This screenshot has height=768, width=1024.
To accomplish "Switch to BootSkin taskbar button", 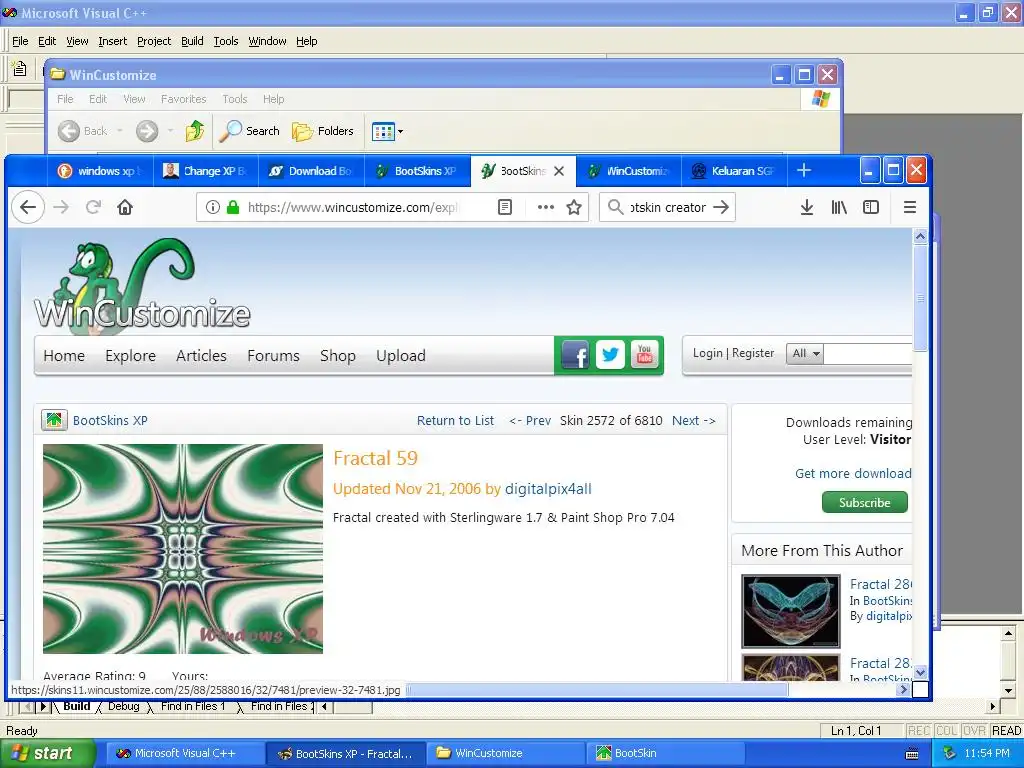I will (x=664, y=754).
